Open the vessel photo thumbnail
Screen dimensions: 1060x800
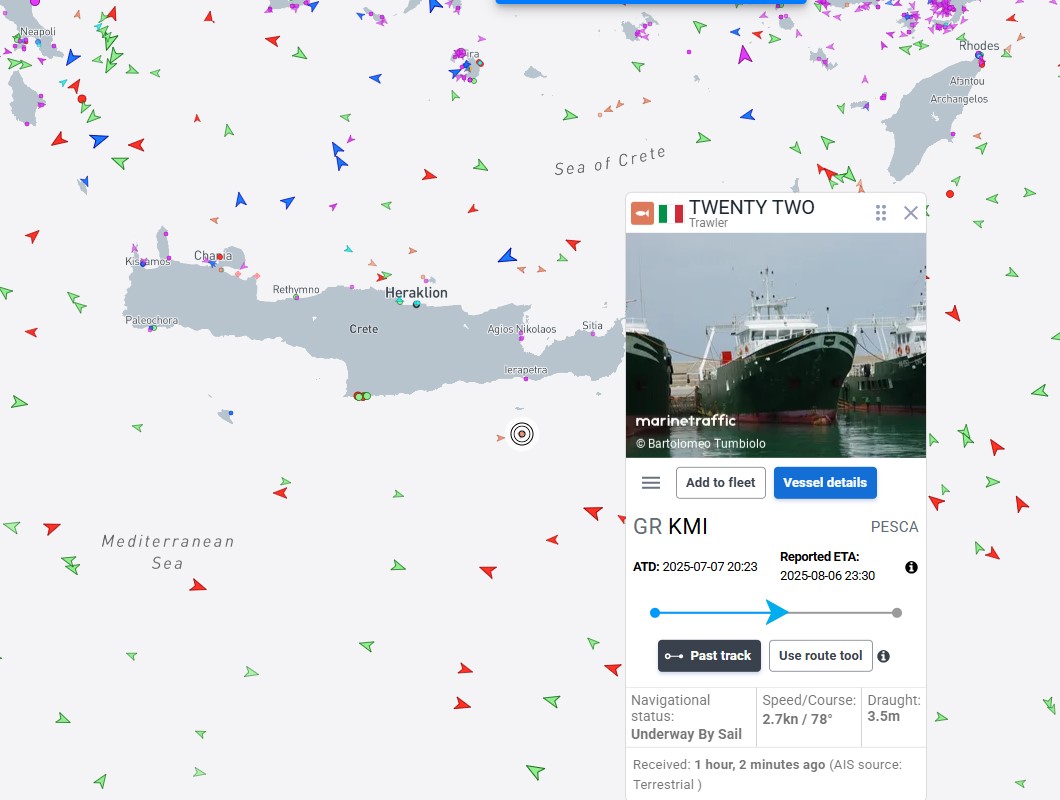pos(775,345)
